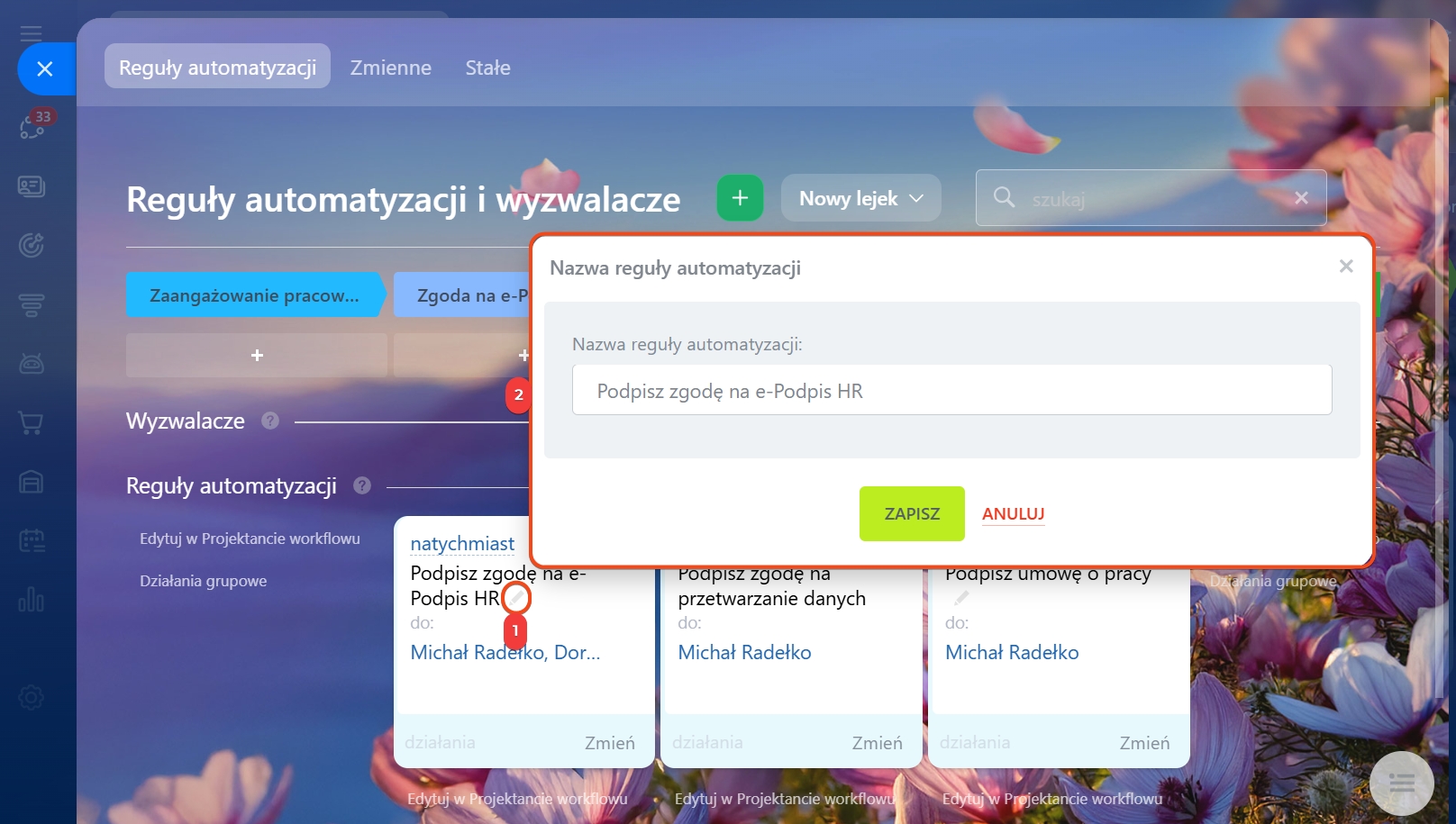Viewport: 1456px width, 824px height.
Task: Select the Zaangażowanie pracow... stage
Action: tap(255, 294)
